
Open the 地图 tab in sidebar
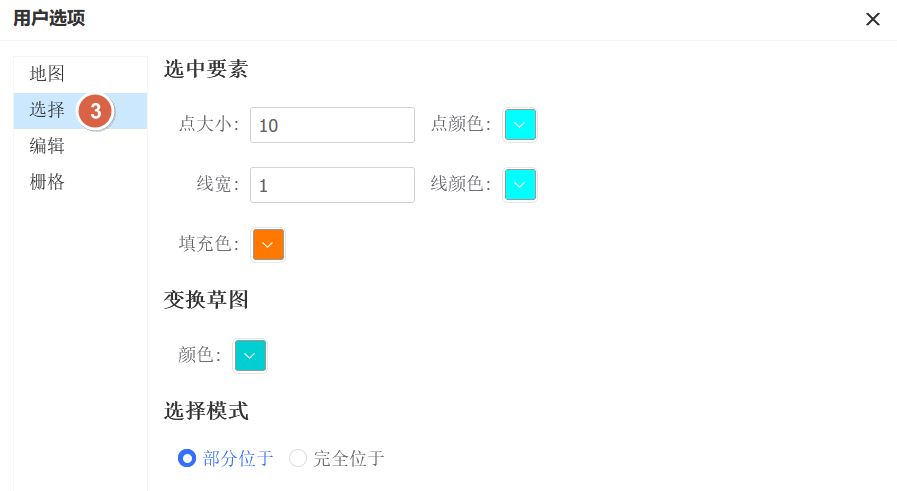(x=47, y=74)
